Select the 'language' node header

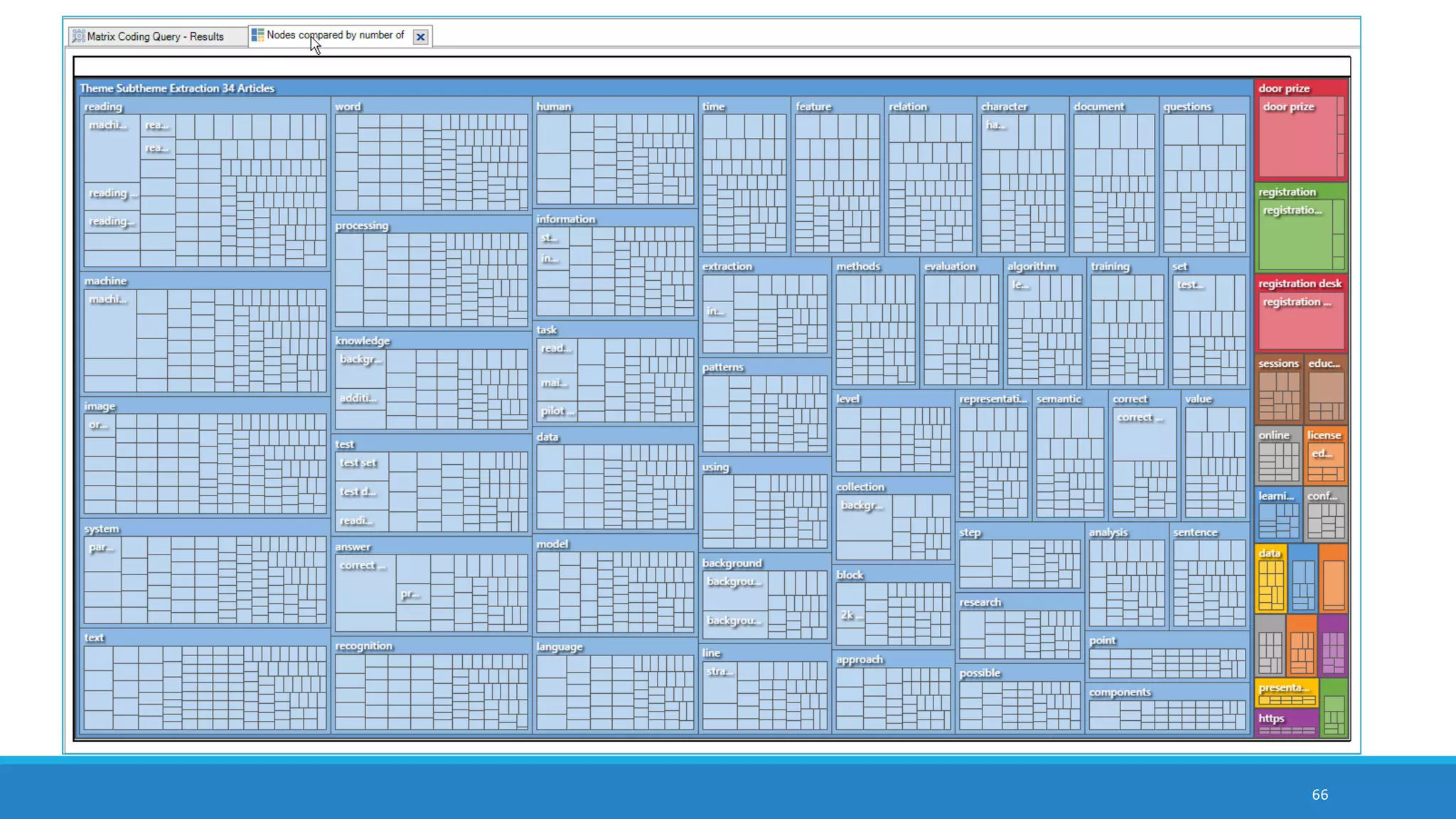[x=560, y=647]
